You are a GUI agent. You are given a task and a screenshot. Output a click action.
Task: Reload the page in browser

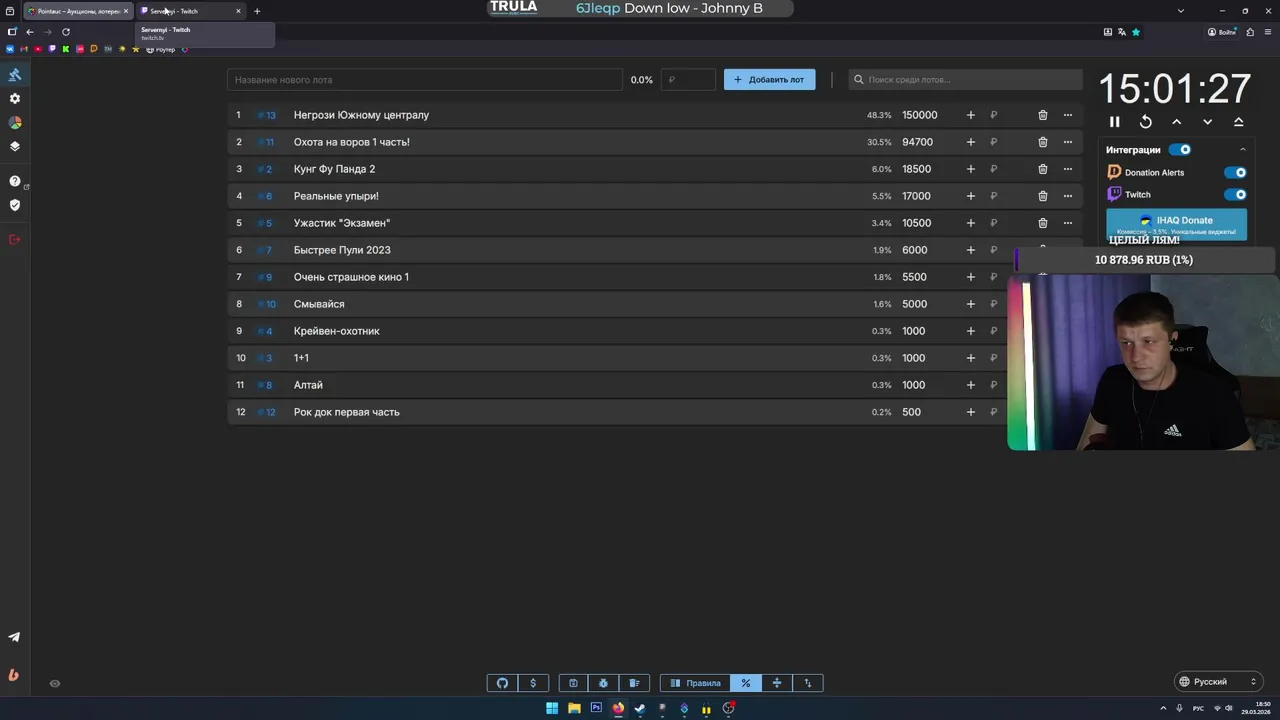66,32
